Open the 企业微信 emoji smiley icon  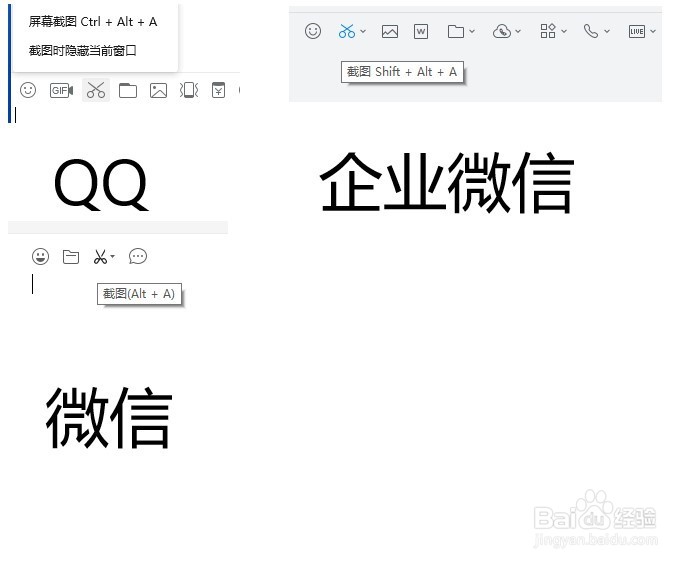[313, 31]
